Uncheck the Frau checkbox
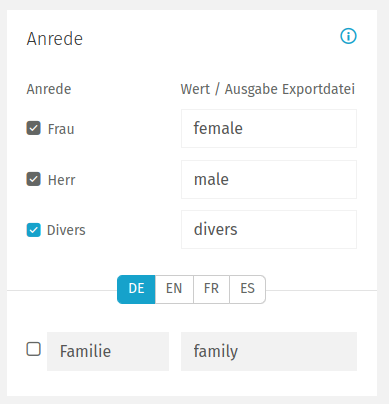Screen dimensions: 389x404 34,128
